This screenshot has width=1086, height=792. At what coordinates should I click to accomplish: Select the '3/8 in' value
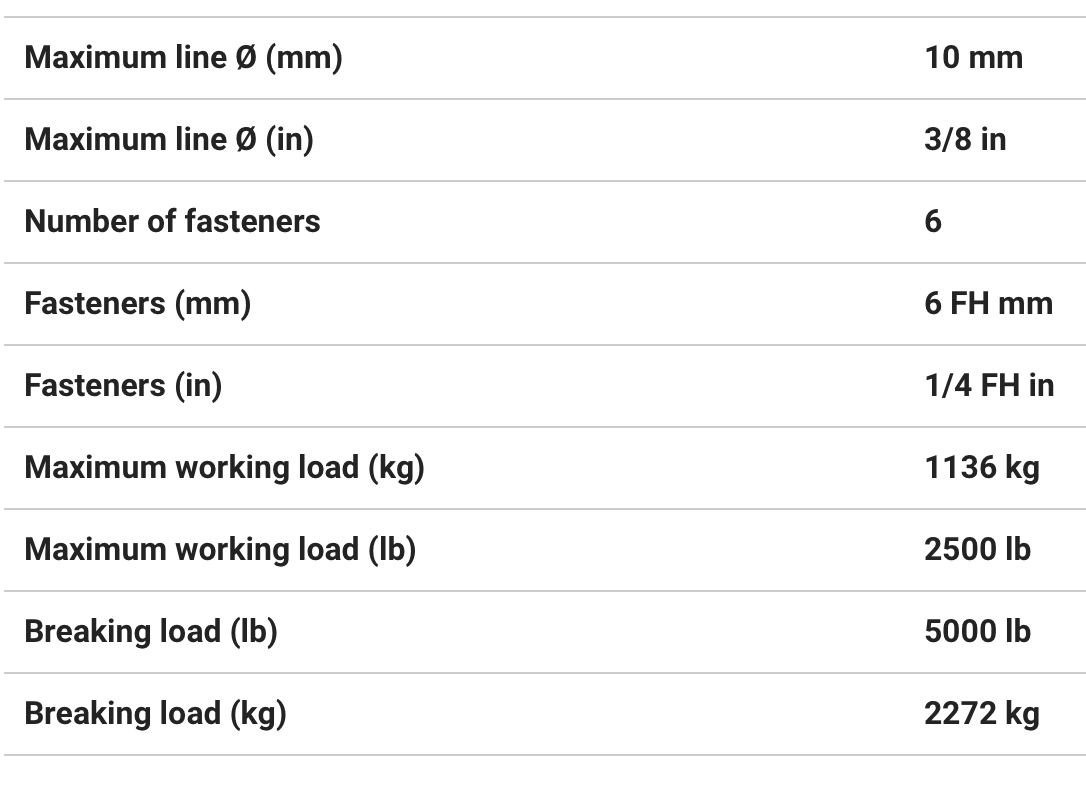point(965,140)
